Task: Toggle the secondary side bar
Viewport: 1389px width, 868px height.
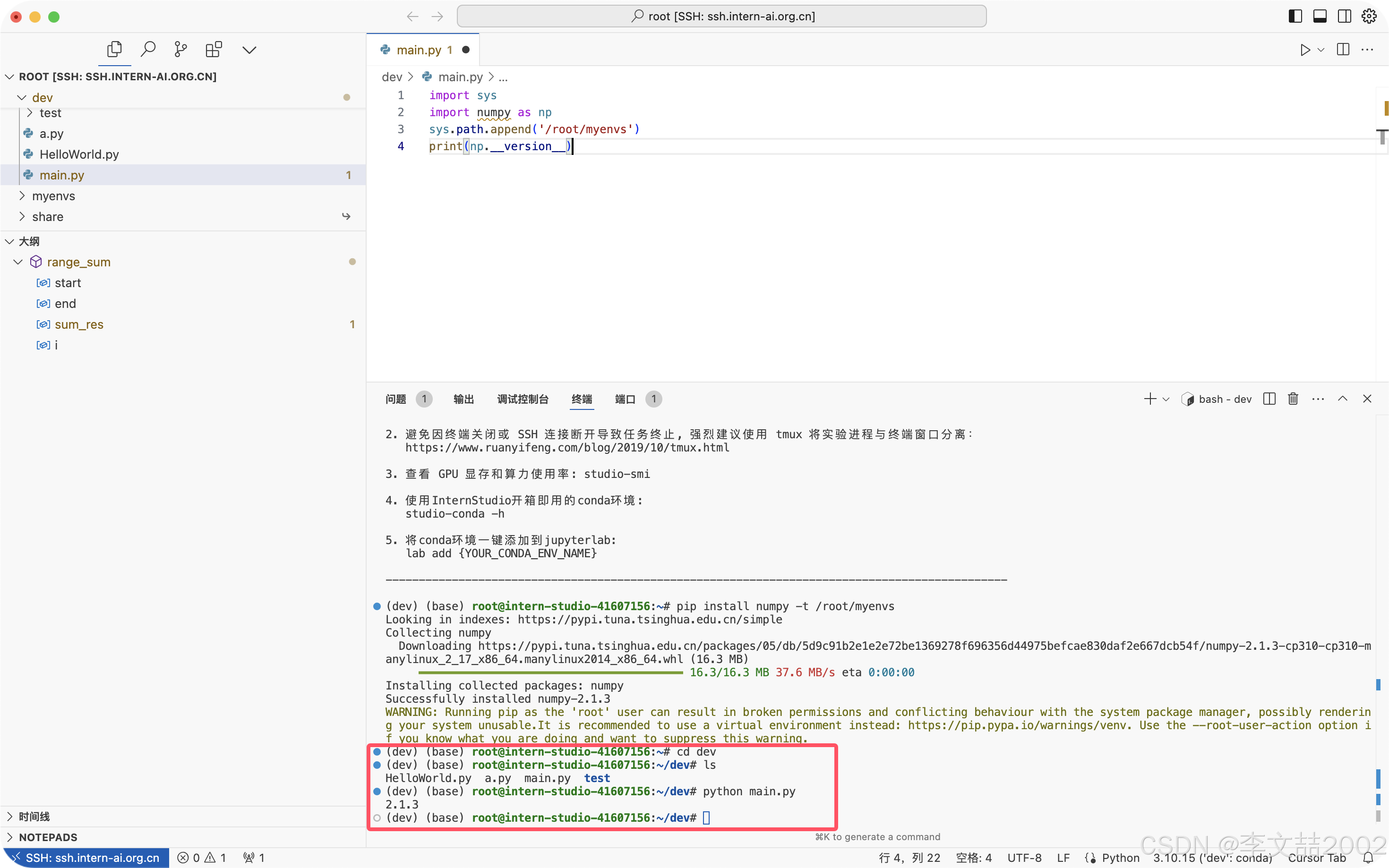Action: [1344, 16]
